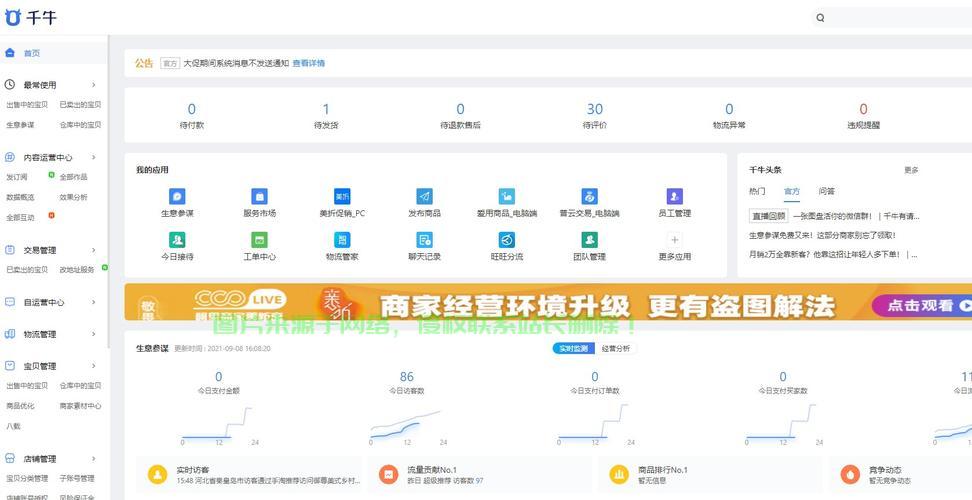Click 全部作品 in the sidebar
This screenshot has width=972, height=500.
click(73, 177)
